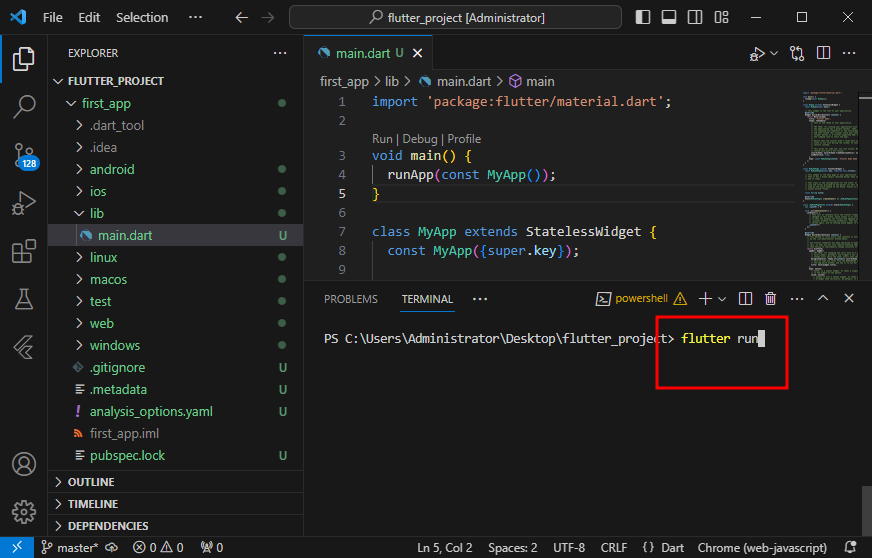
Task: Click the flutter_project command center search box
Action: (x=455, y=17)
